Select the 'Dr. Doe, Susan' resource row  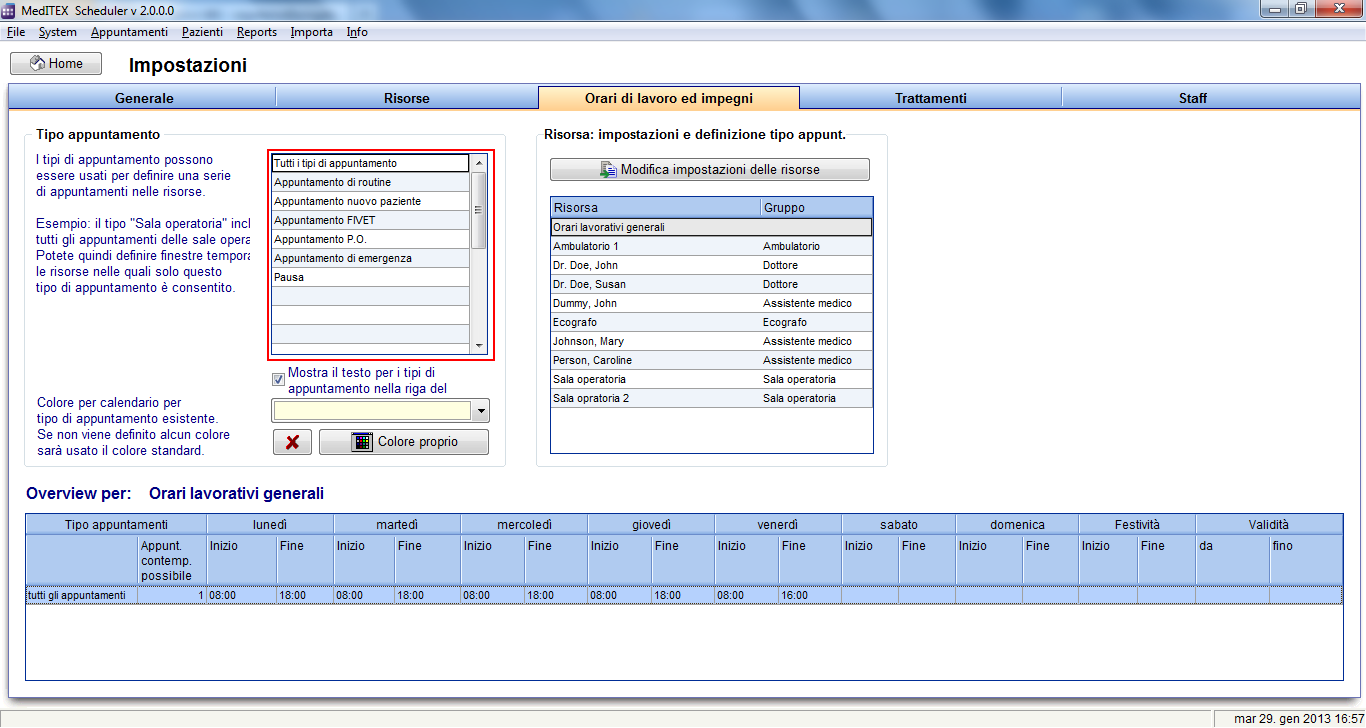711,284
